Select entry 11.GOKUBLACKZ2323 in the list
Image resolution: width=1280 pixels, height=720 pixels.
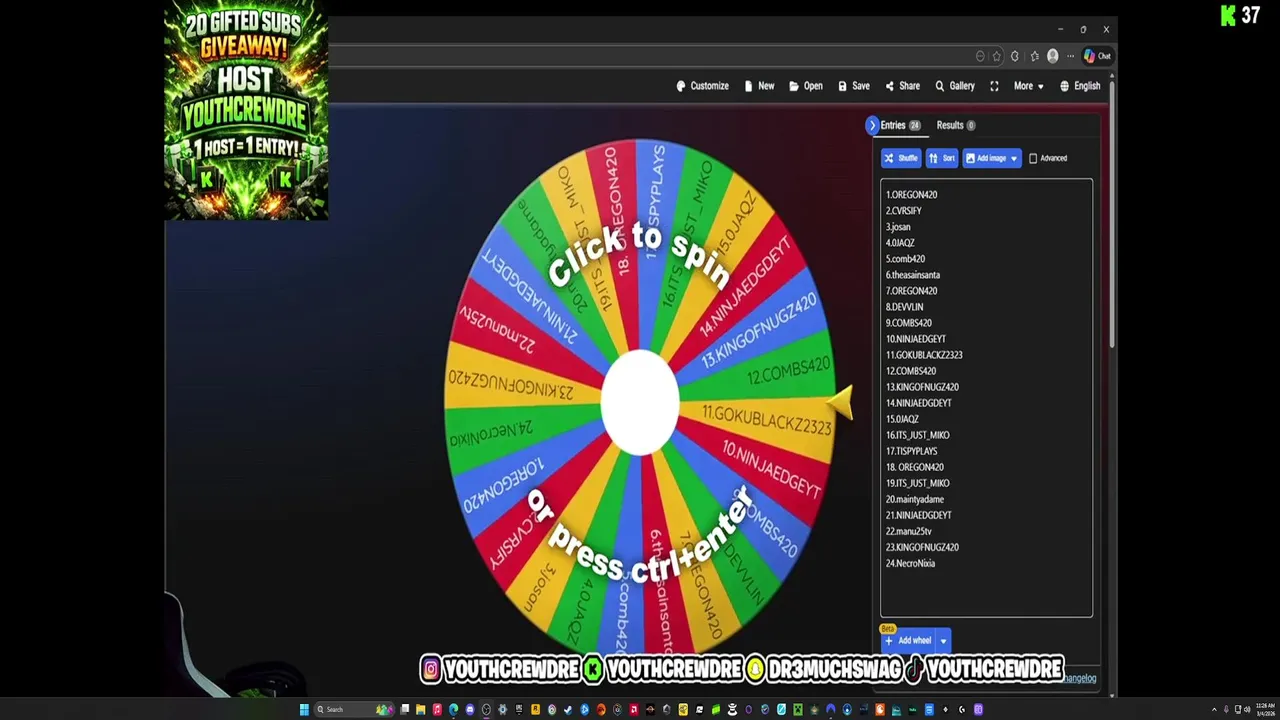pos(924,355)
